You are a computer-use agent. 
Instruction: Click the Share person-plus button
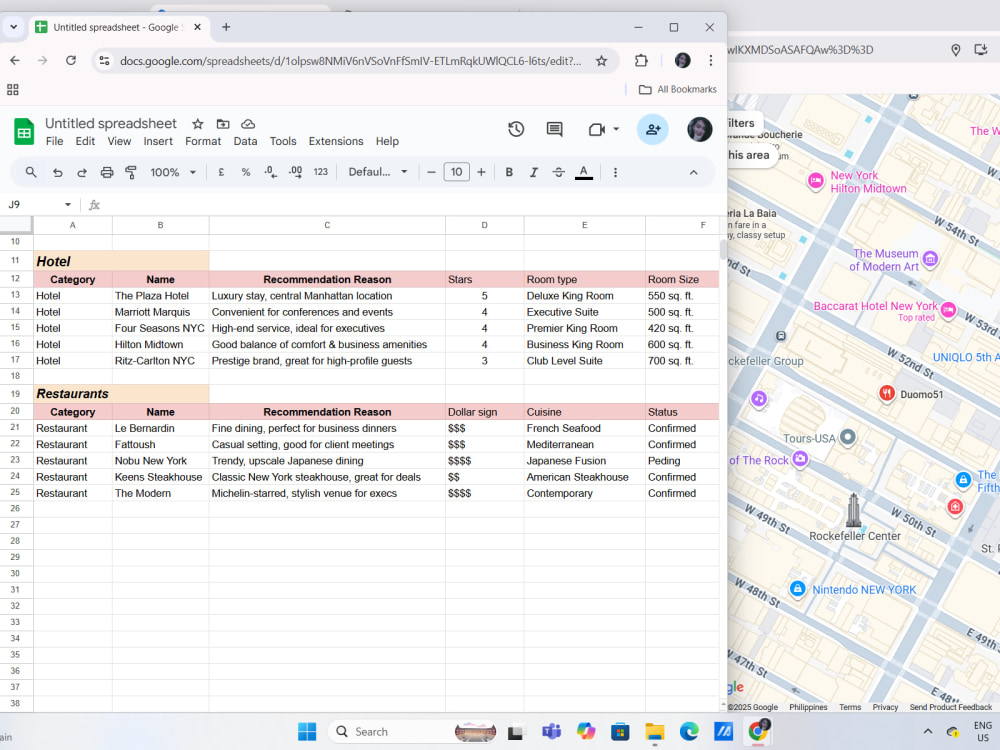pyautogui.click(x=652, y=129)
